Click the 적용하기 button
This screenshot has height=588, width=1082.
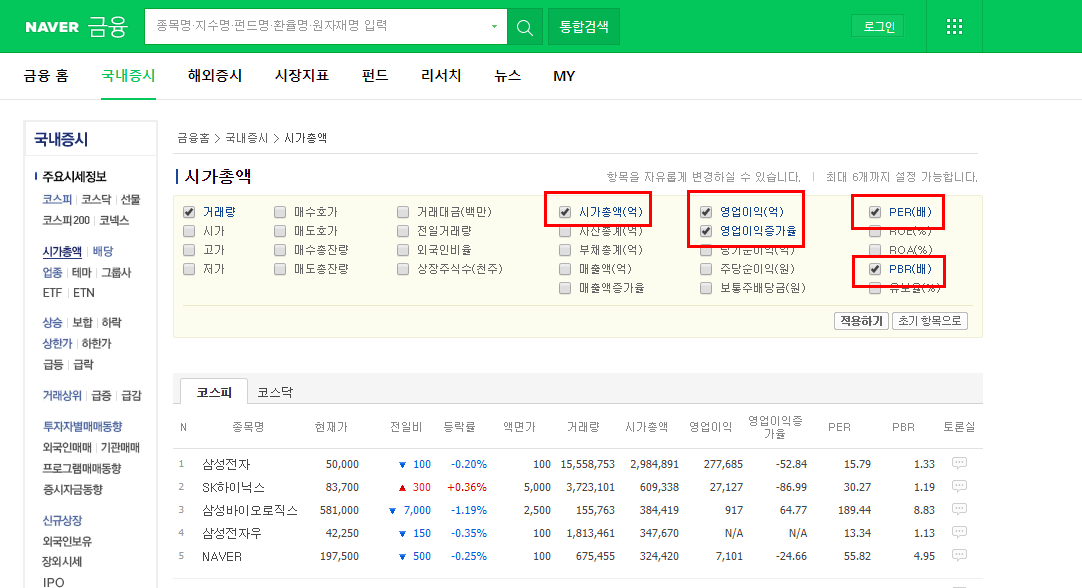pyautogui.click(x=861, y=321)
